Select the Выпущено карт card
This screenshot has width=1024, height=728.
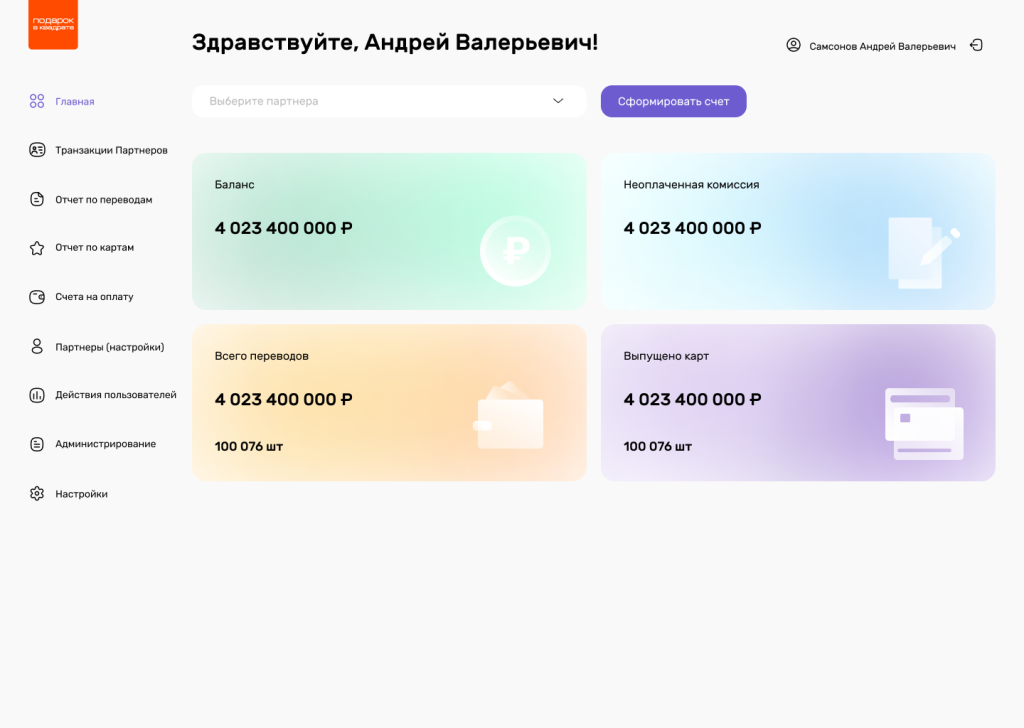[x=797, y=402]
